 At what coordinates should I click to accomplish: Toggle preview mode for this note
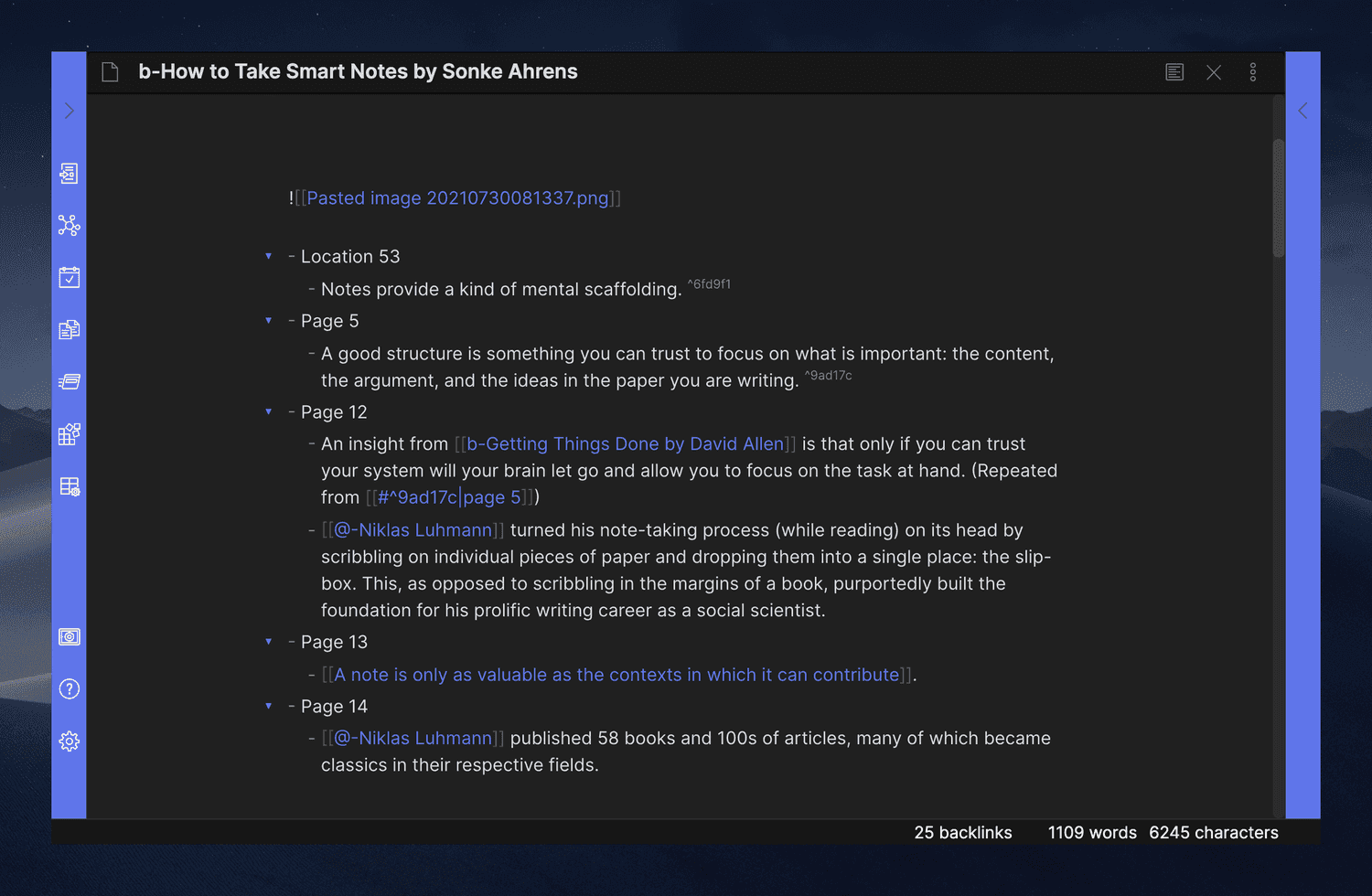tap(1174, 72)
